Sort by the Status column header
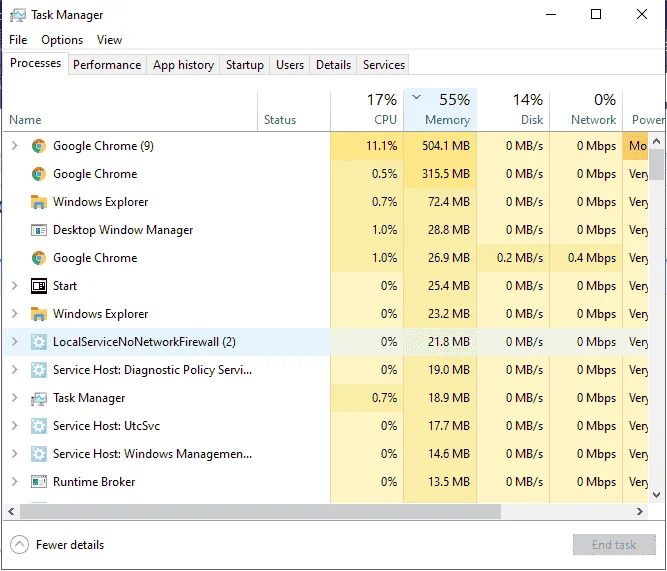Viewport: 667px width, 571px height. [x=294, y=111]
